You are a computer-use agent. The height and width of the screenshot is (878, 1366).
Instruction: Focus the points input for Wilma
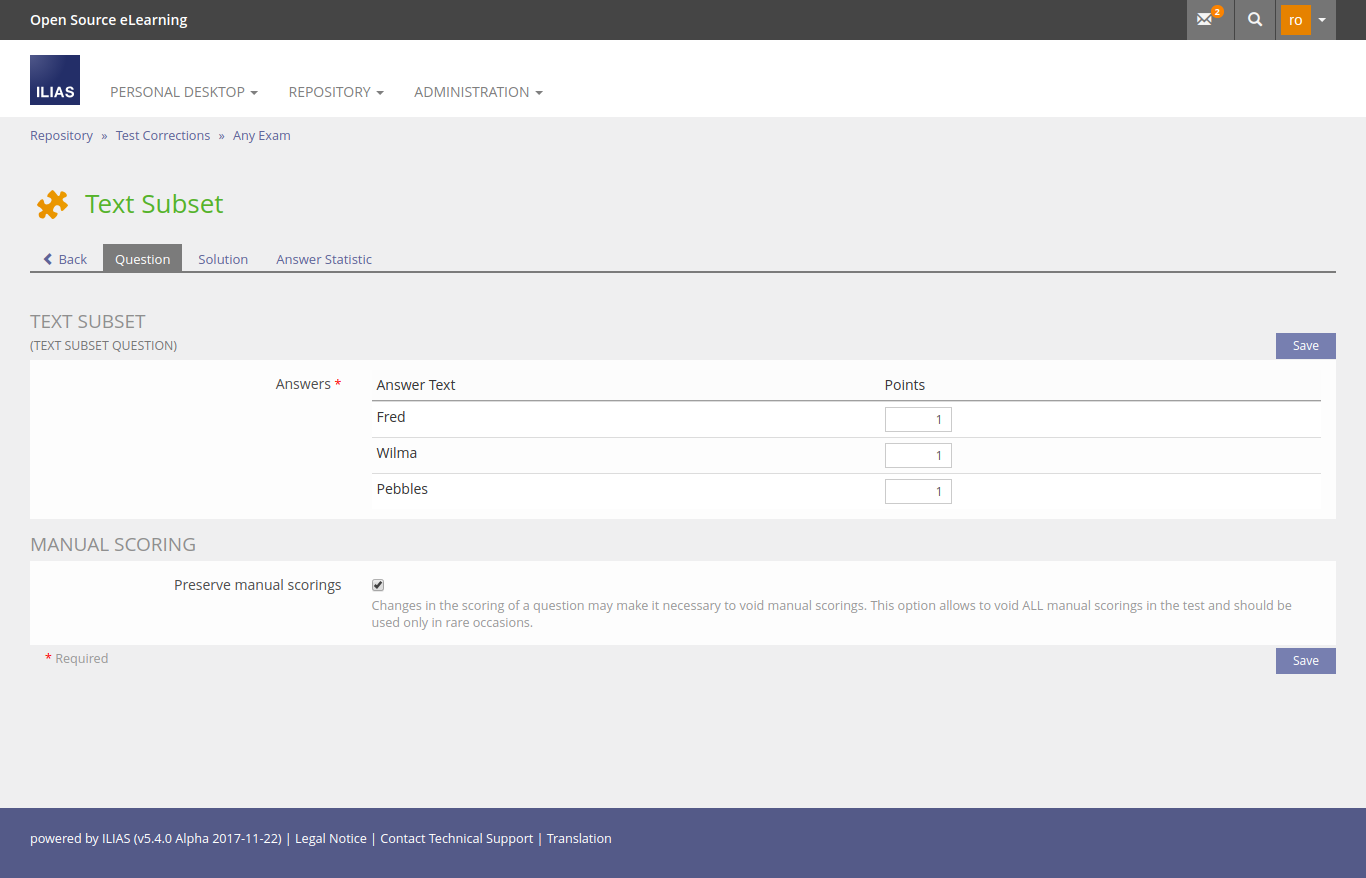coord(918,456)
